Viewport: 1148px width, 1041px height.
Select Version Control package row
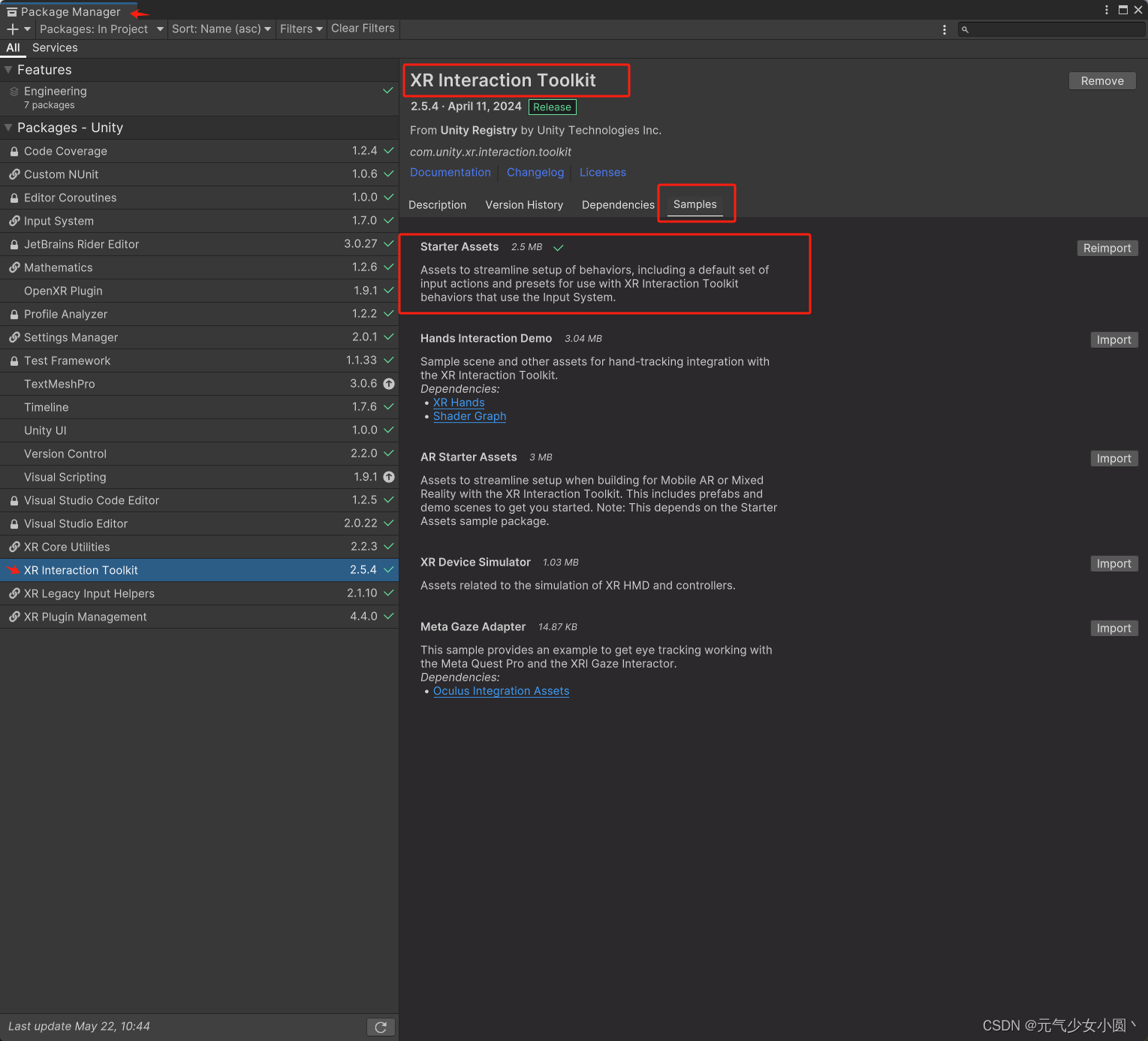[199, 454]
